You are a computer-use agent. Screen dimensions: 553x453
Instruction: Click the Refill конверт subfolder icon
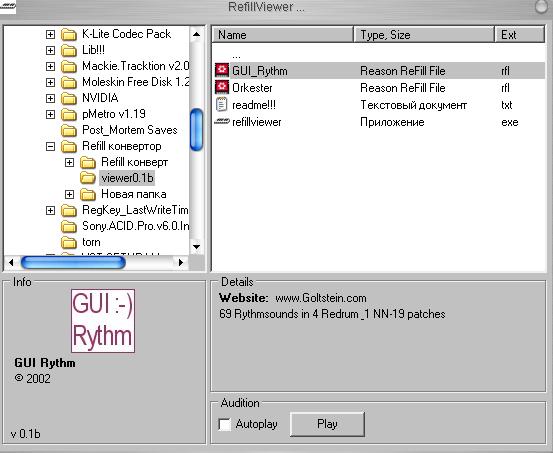click(88, 163)
